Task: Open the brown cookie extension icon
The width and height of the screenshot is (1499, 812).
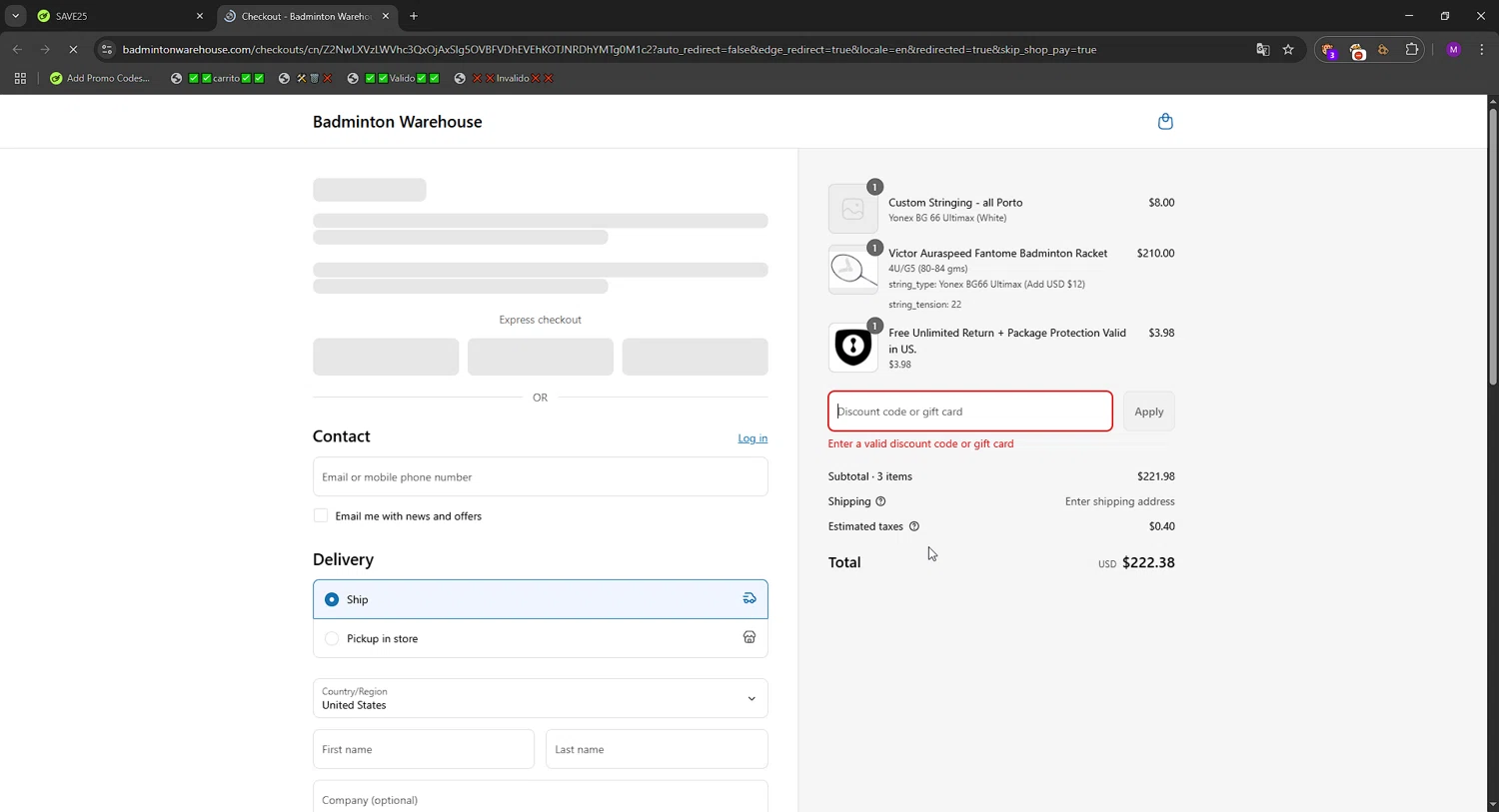Action: 1384,50
